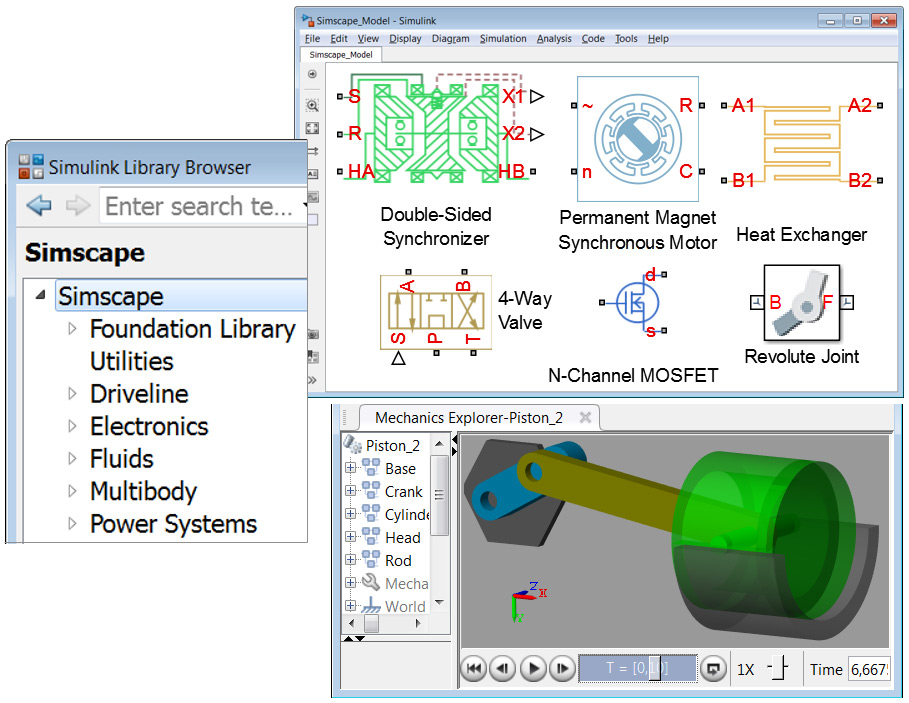Toggle loop playback in Mechanics Explorer

(x=713, y=669)
